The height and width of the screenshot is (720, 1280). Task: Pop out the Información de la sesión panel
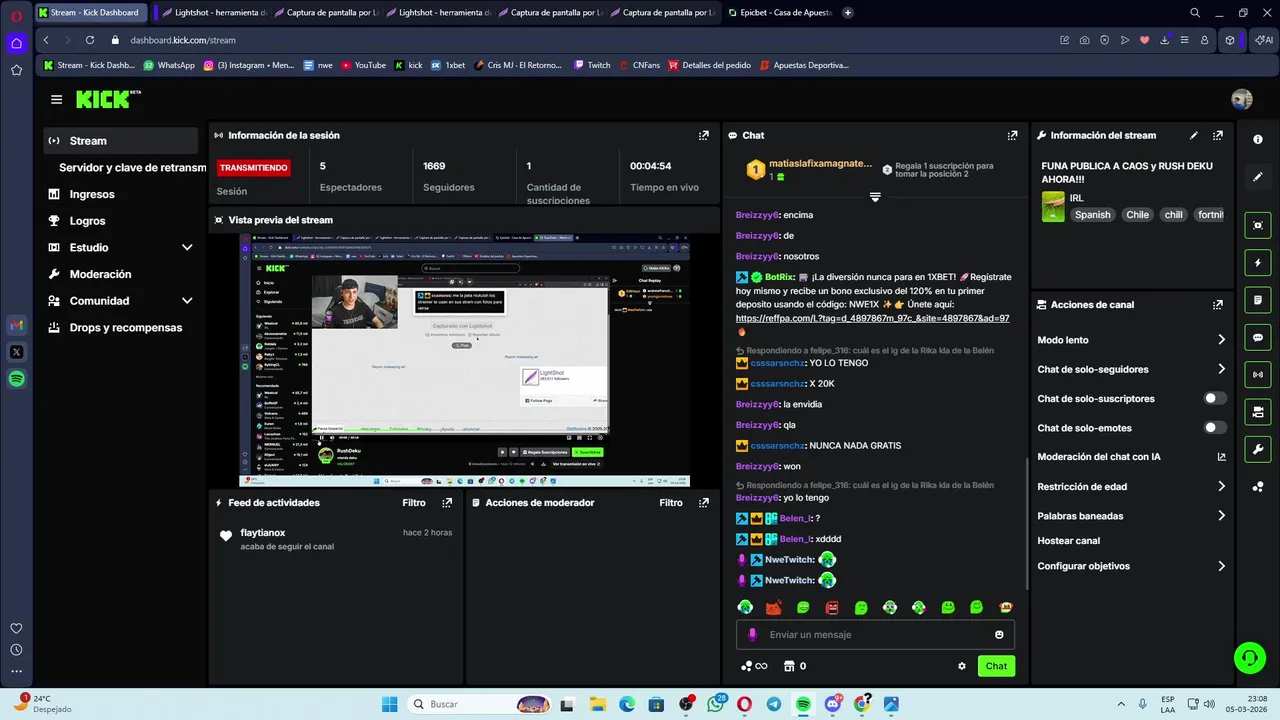click(x=704, y=135)
